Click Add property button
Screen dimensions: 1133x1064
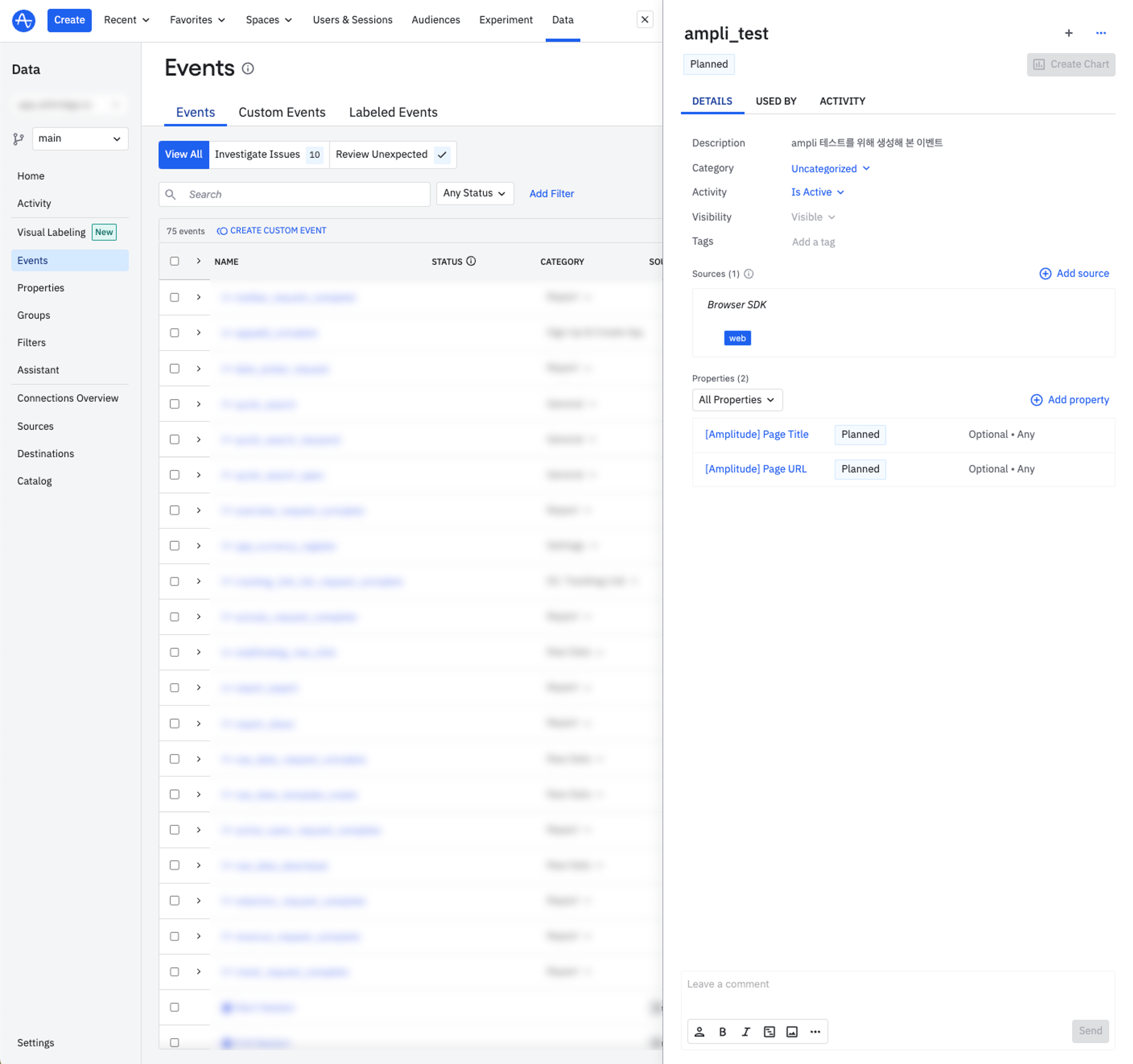(x=1069, y=400)
